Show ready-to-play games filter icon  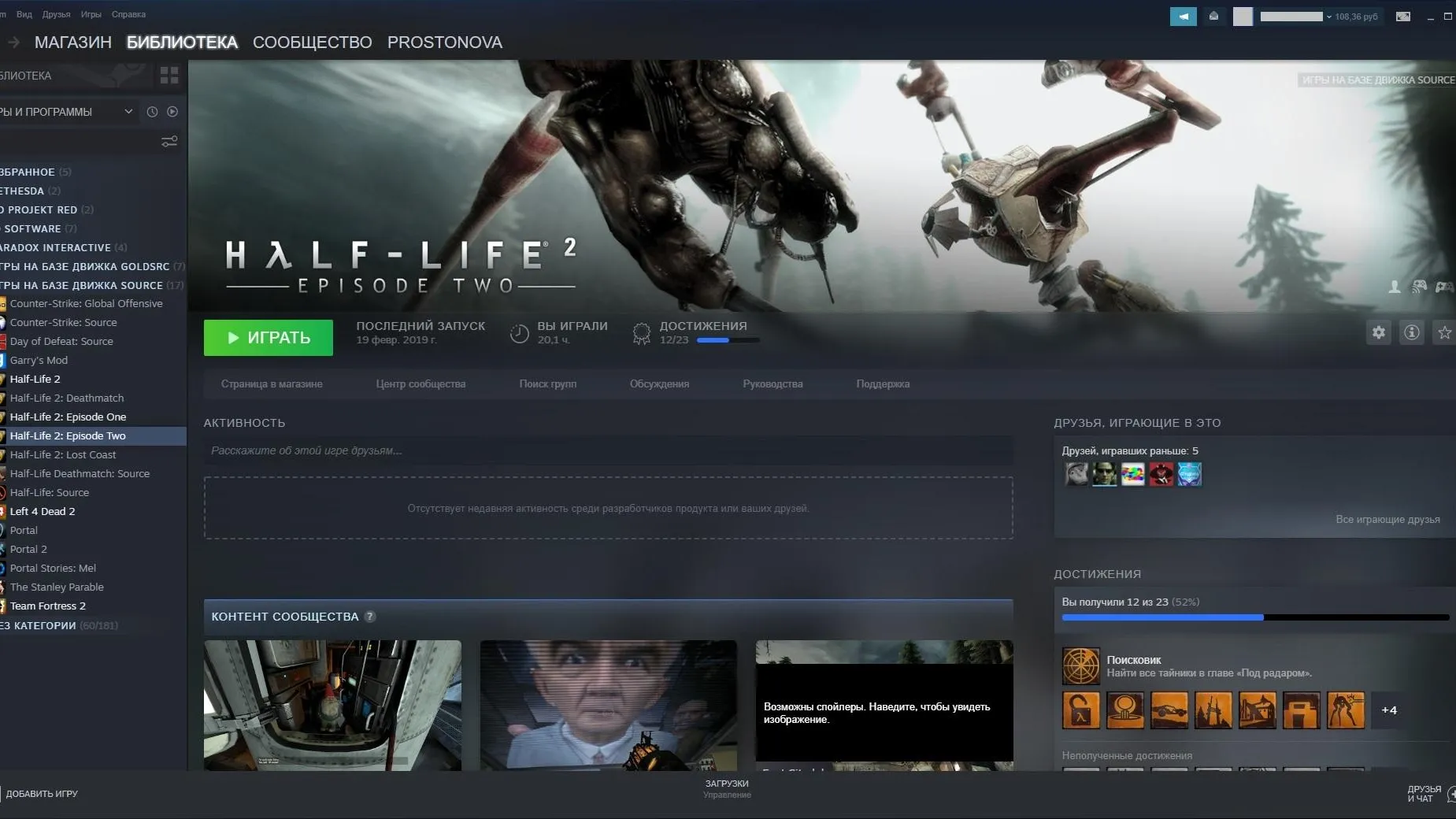pos(172,112)
